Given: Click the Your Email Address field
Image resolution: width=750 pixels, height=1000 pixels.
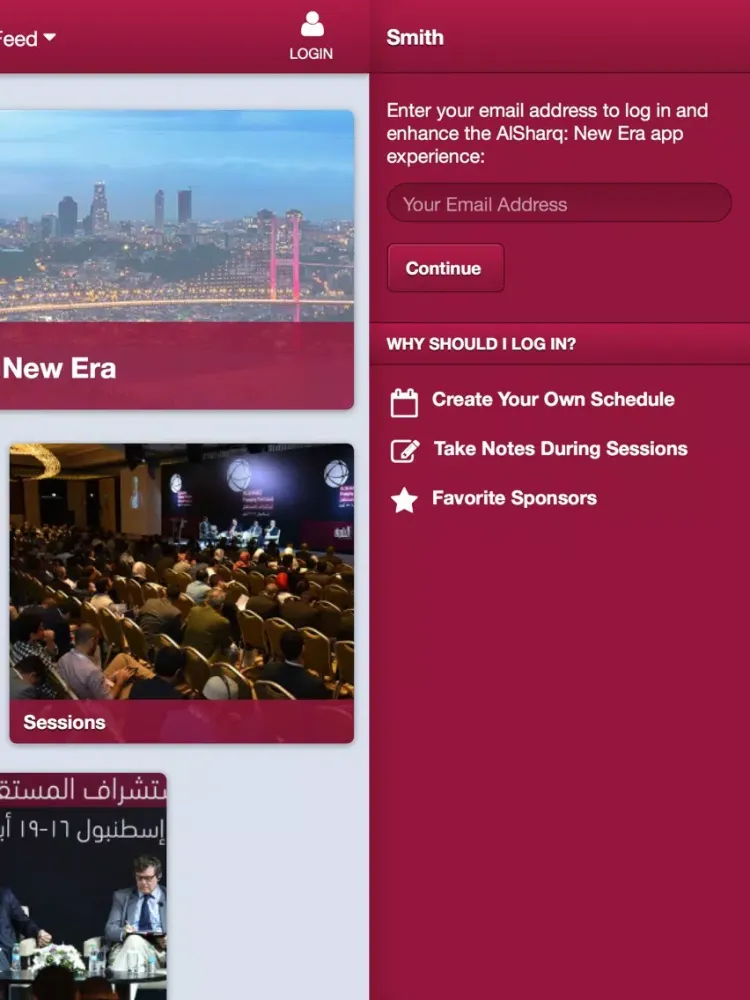Looking at the screenshot, I should click(559, 203).
